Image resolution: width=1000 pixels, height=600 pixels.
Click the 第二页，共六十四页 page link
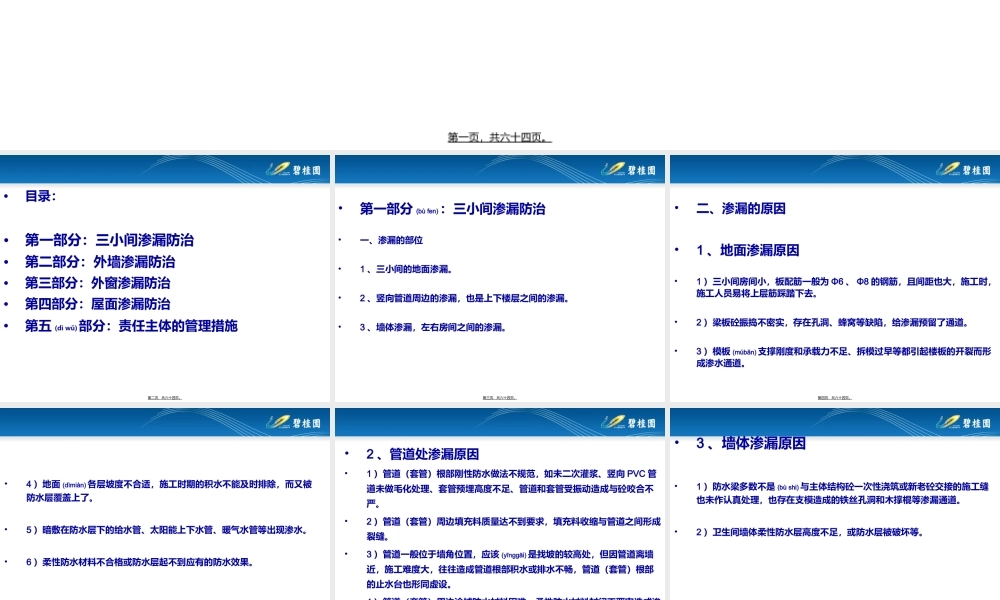pos(166,396)
